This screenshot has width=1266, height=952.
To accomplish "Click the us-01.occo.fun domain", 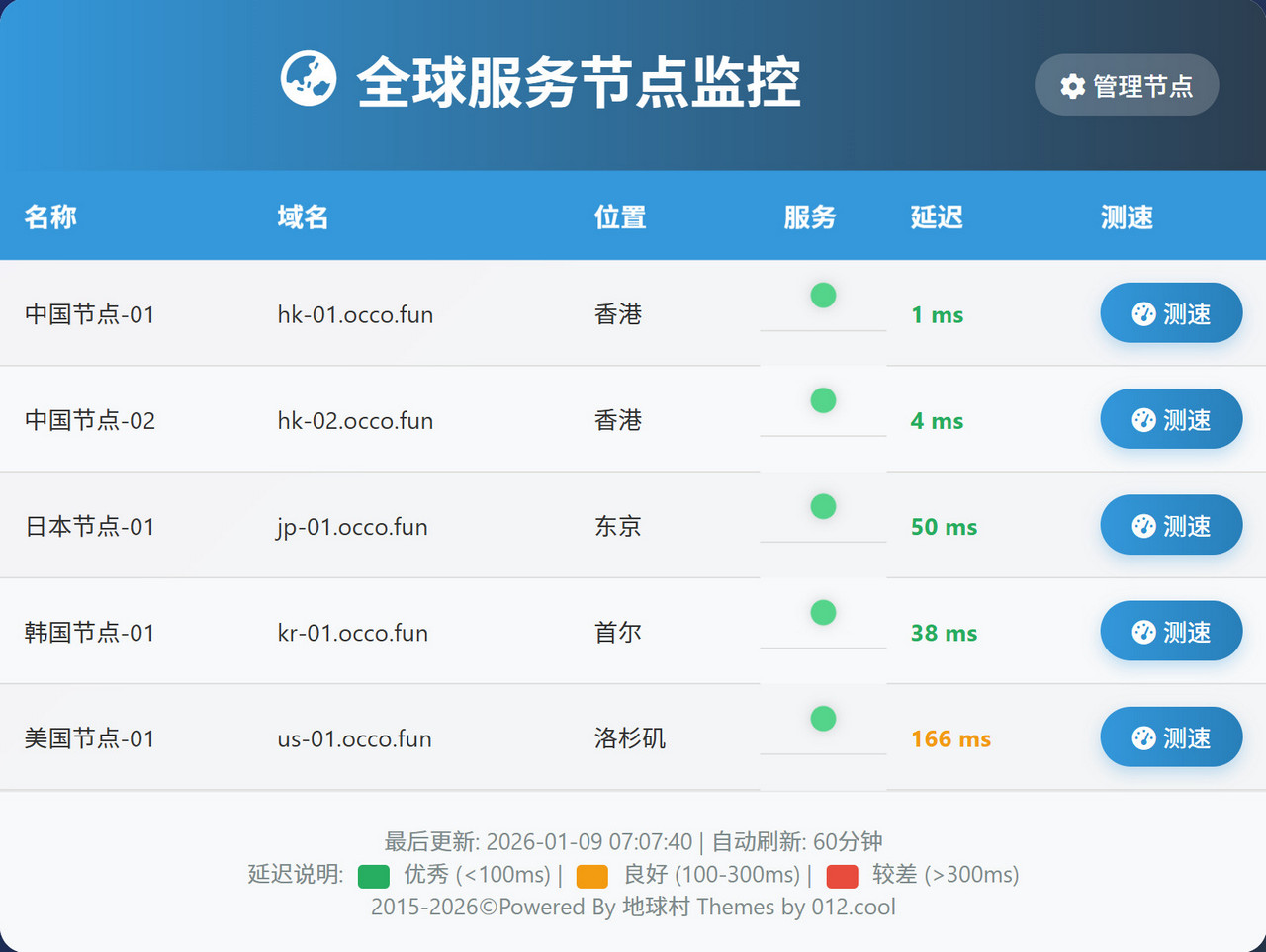I will coord(354,738).
